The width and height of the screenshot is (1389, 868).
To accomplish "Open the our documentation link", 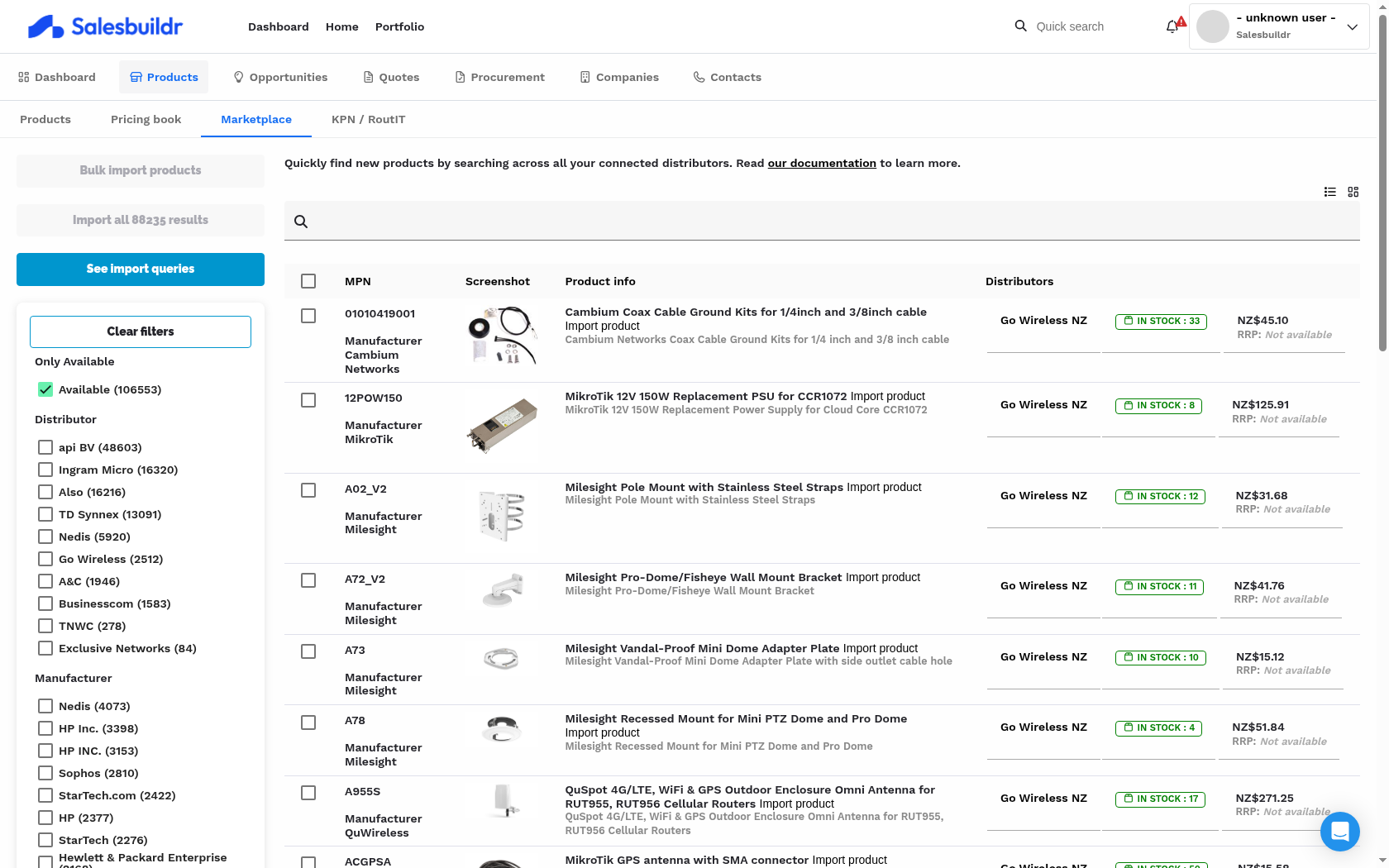I will pyautogui.click(x=822, y=163).
